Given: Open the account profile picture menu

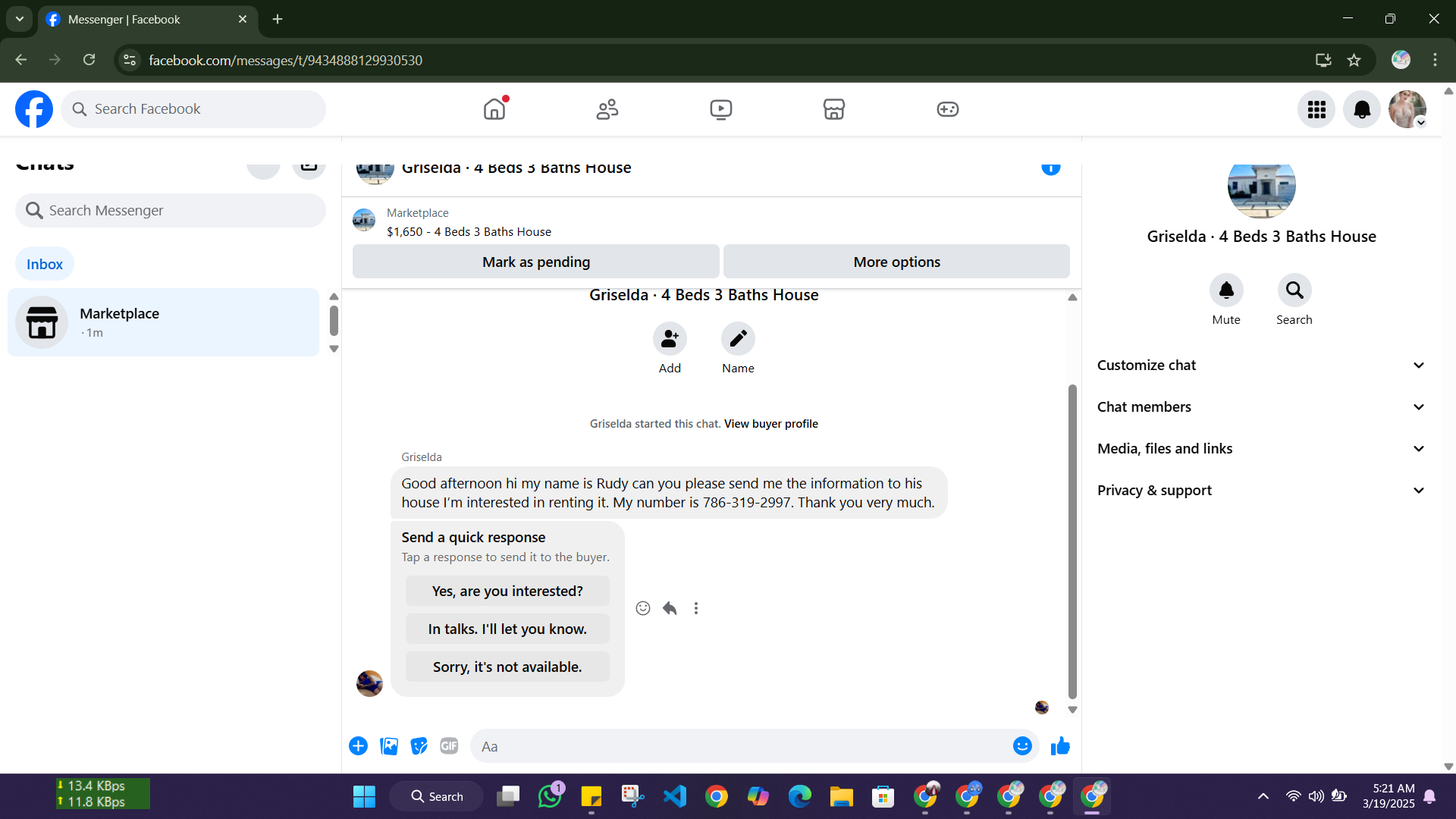Looking at the screenshot, I should 1407,110.
